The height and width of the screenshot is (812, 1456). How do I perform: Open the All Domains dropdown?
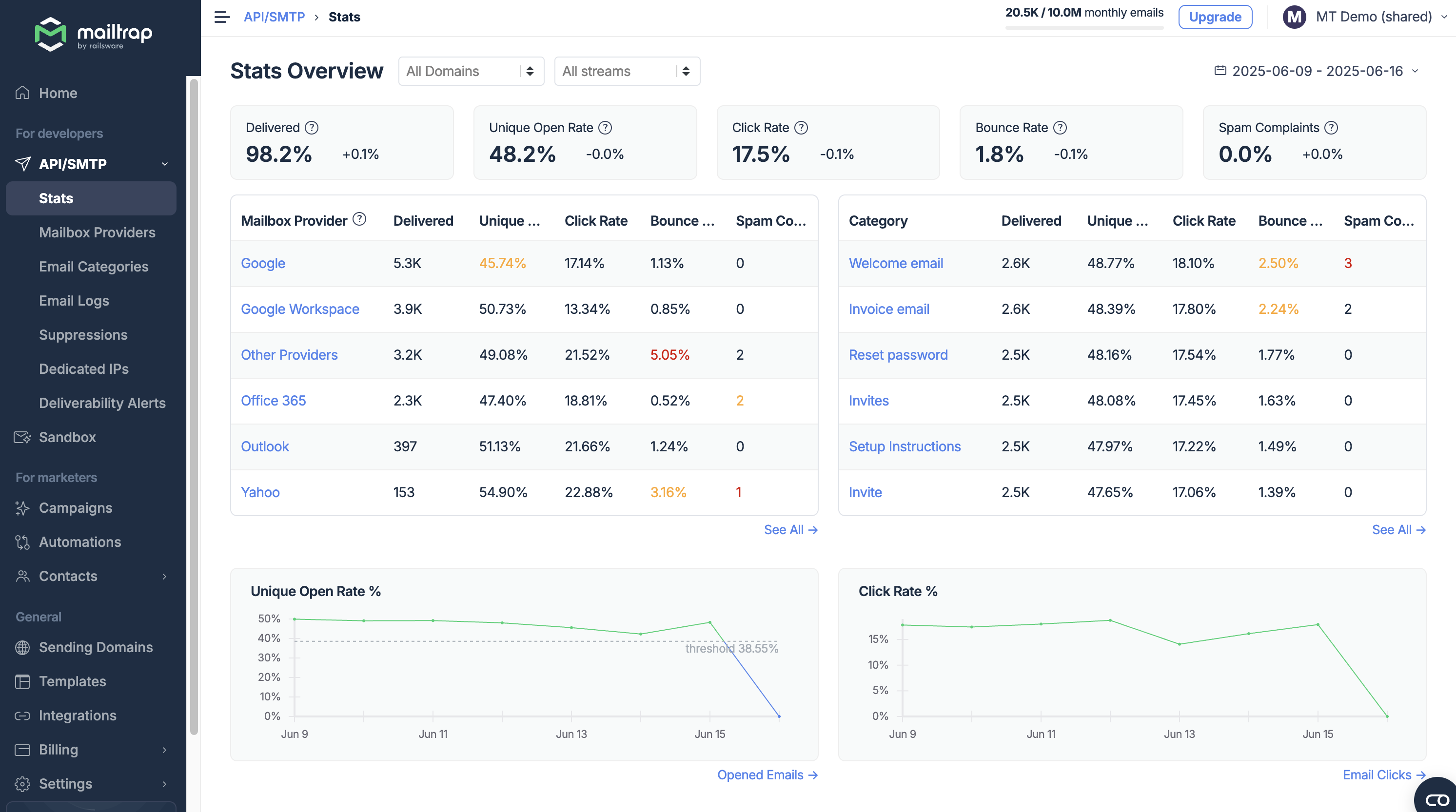(x=471, y=71)
